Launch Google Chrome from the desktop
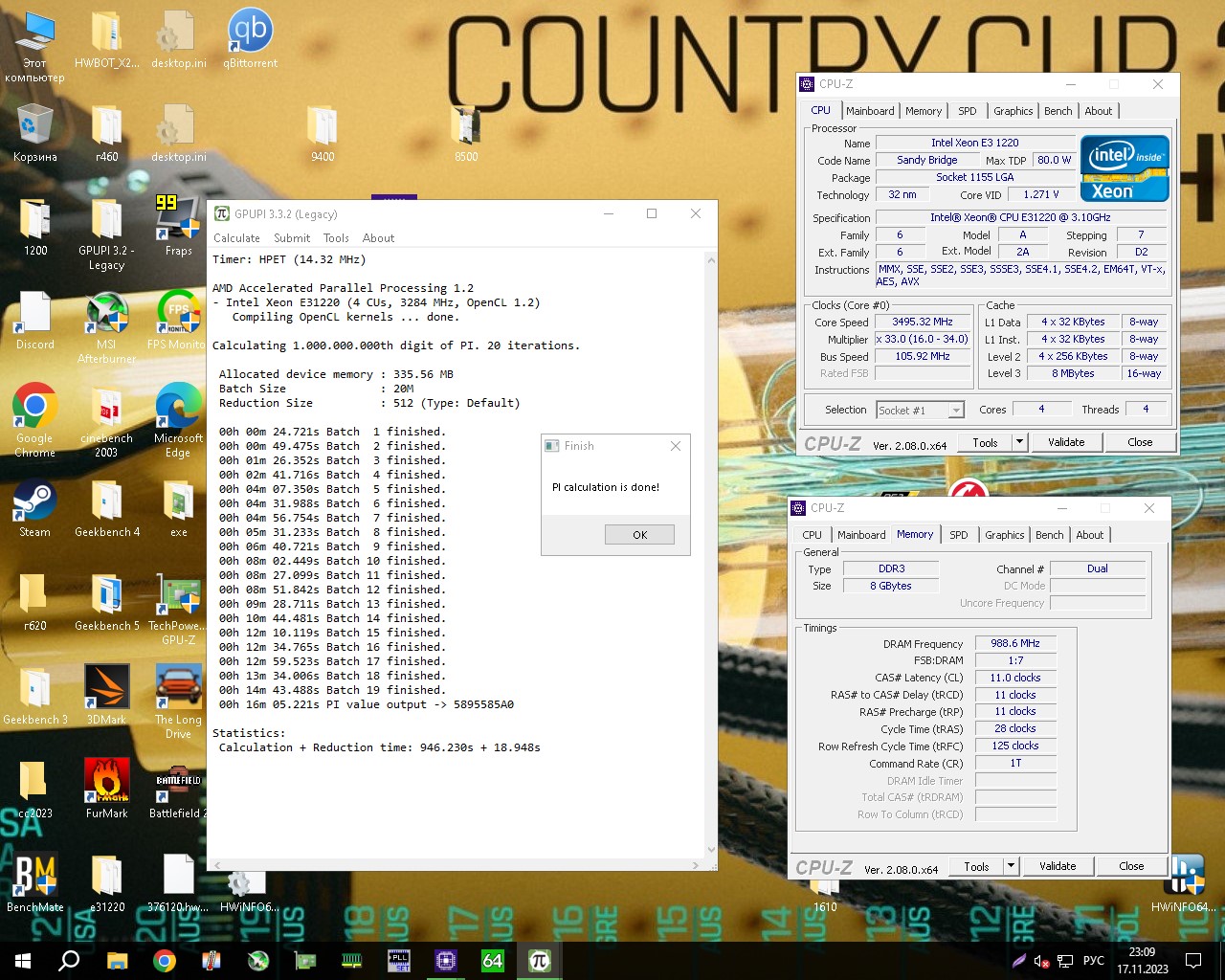This screenshot has height=980, width=1225. [x=35, y=419]
